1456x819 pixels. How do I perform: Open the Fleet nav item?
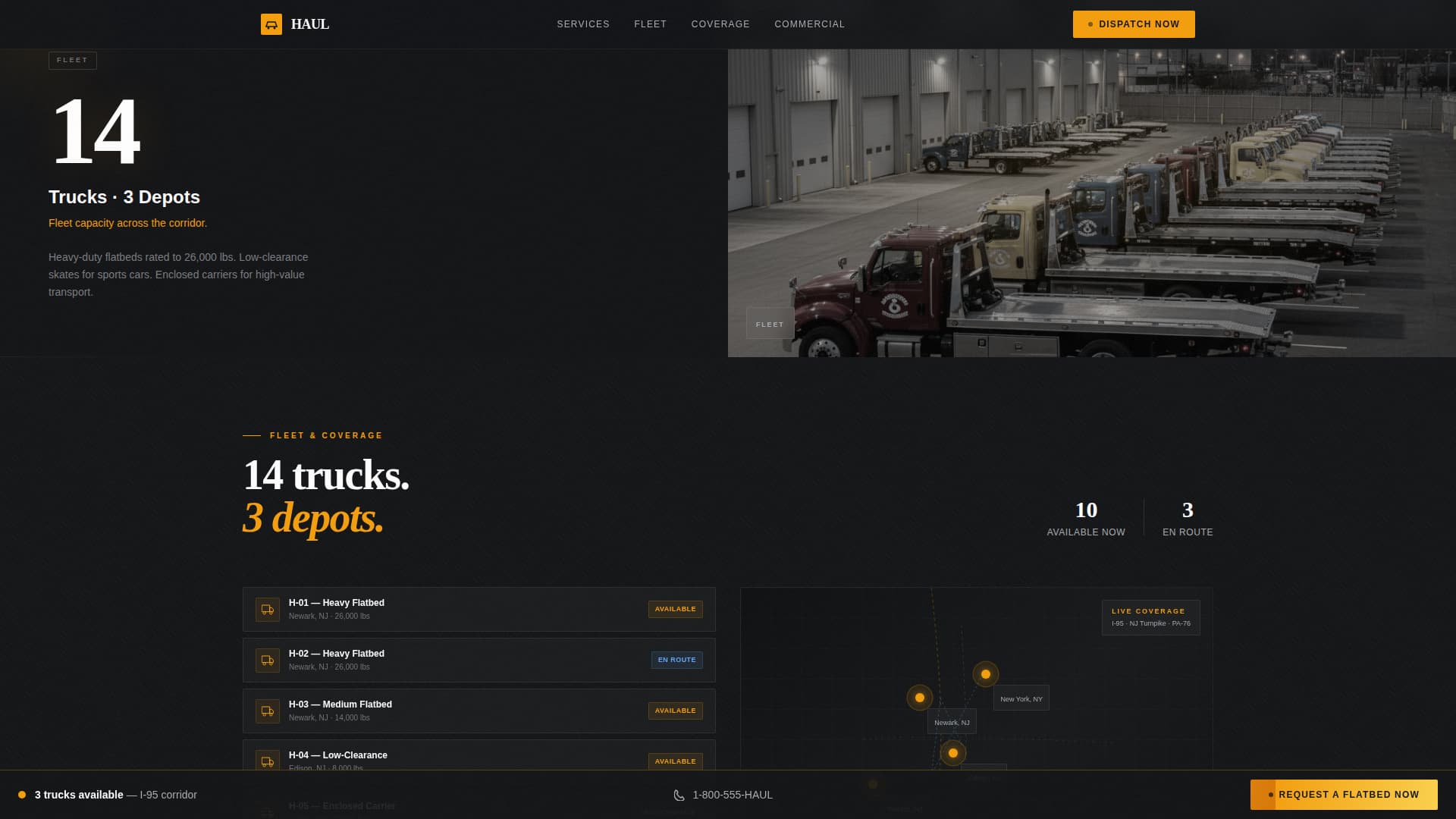coord(651,24)
